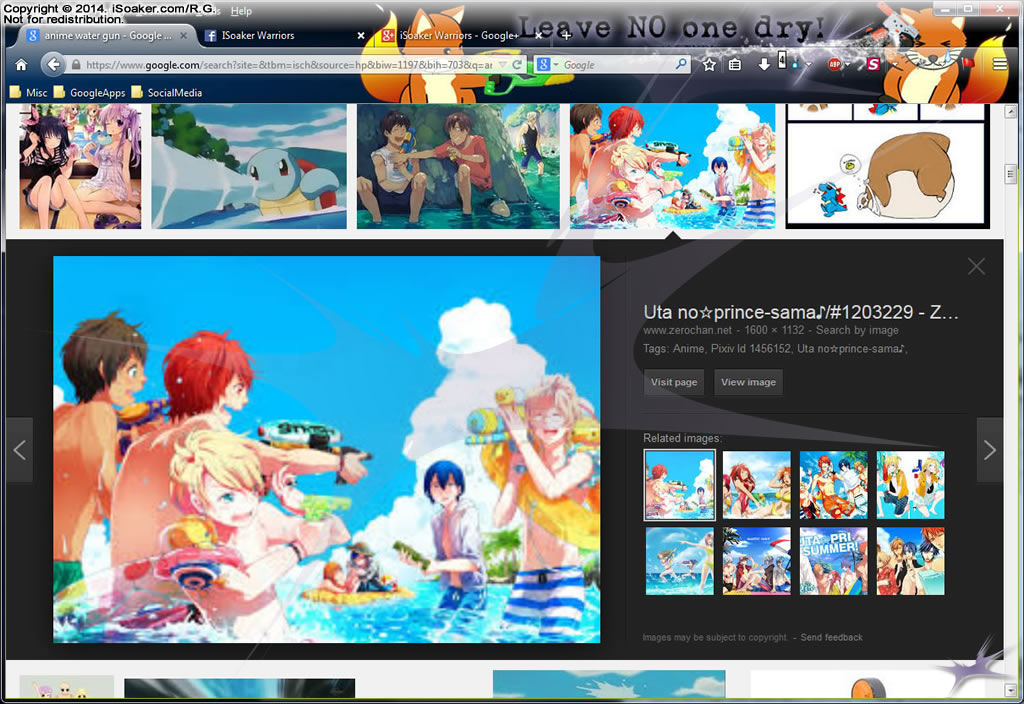Click the browser Back arrow button
Image resolution: width=1024 pixels, height=704 pixels.
54,65
